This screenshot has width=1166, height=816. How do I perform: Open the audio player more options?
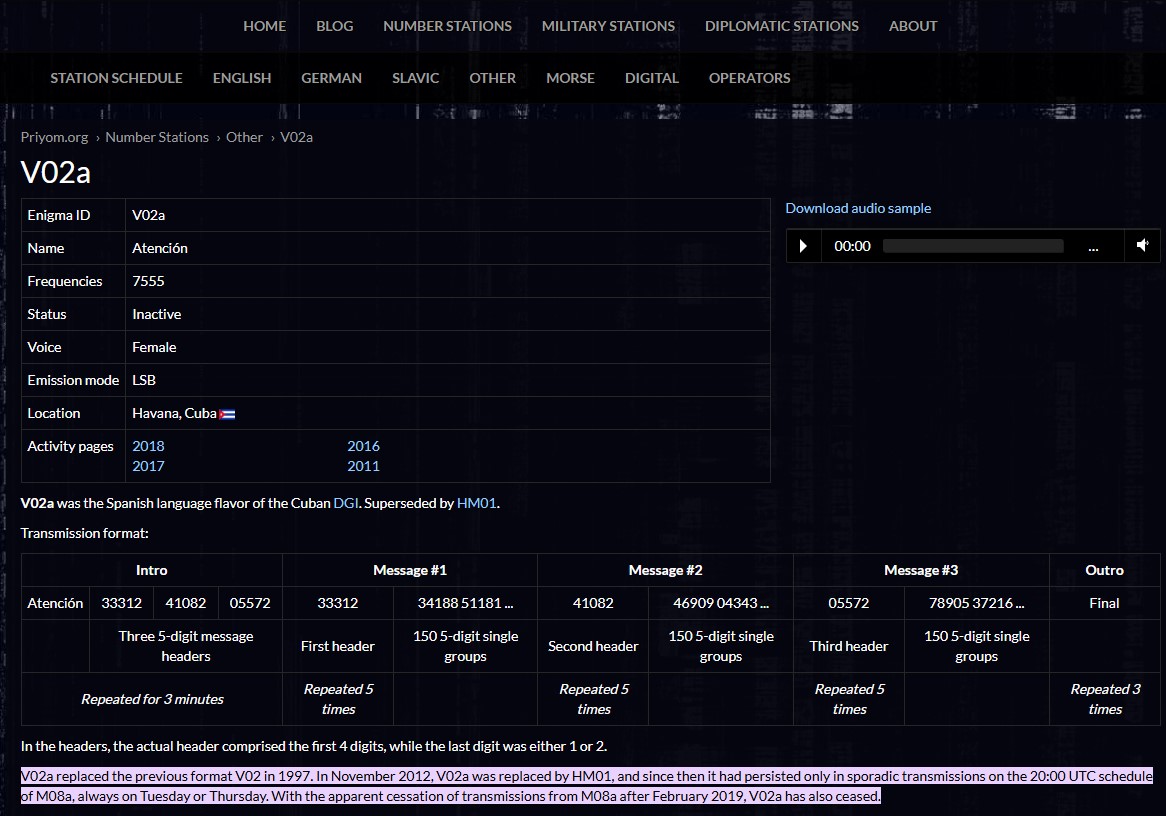(x=1093, y=246)
